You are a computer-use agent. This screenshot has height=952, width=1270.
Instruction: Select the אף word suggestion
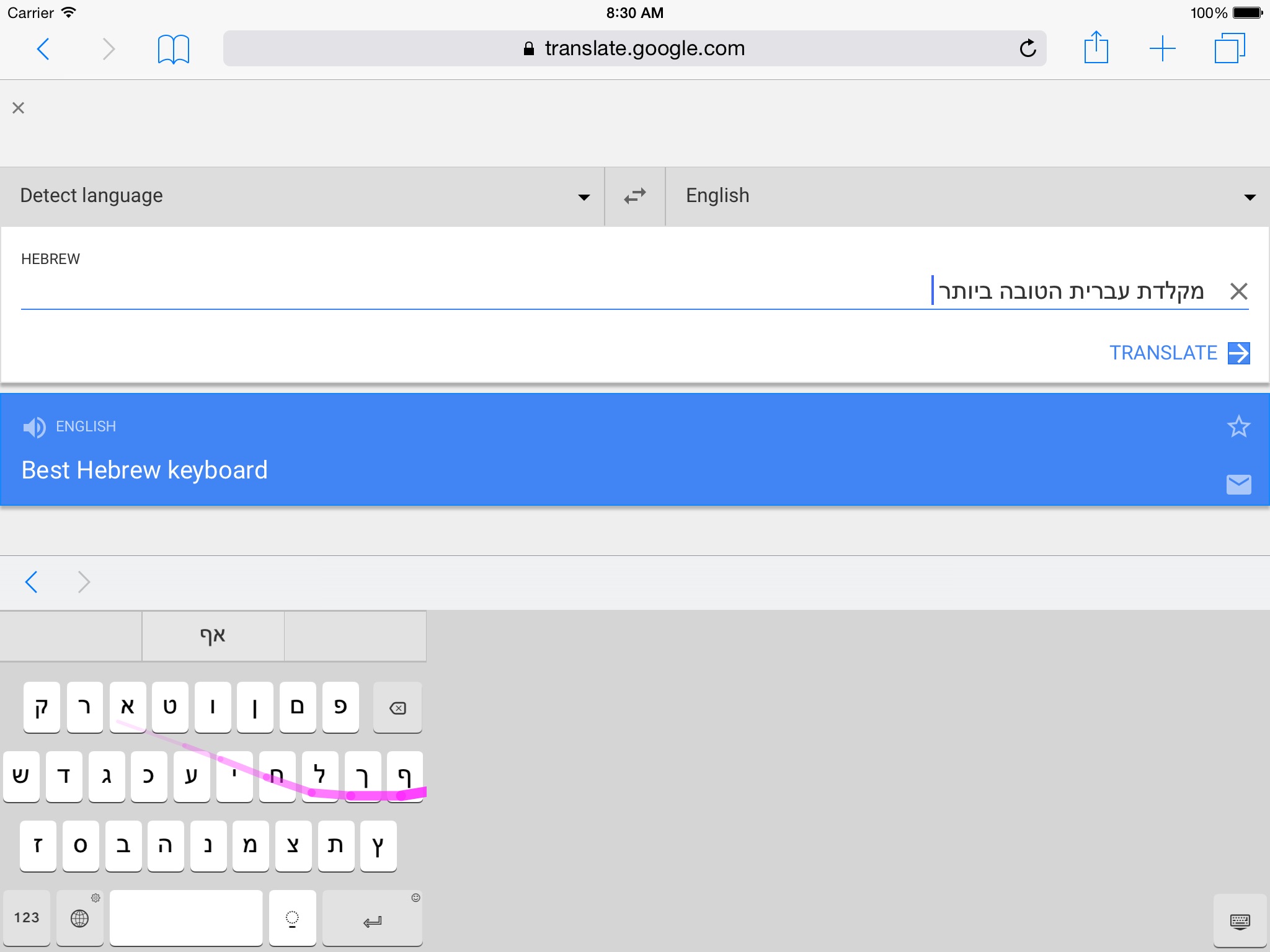[213, 636]
